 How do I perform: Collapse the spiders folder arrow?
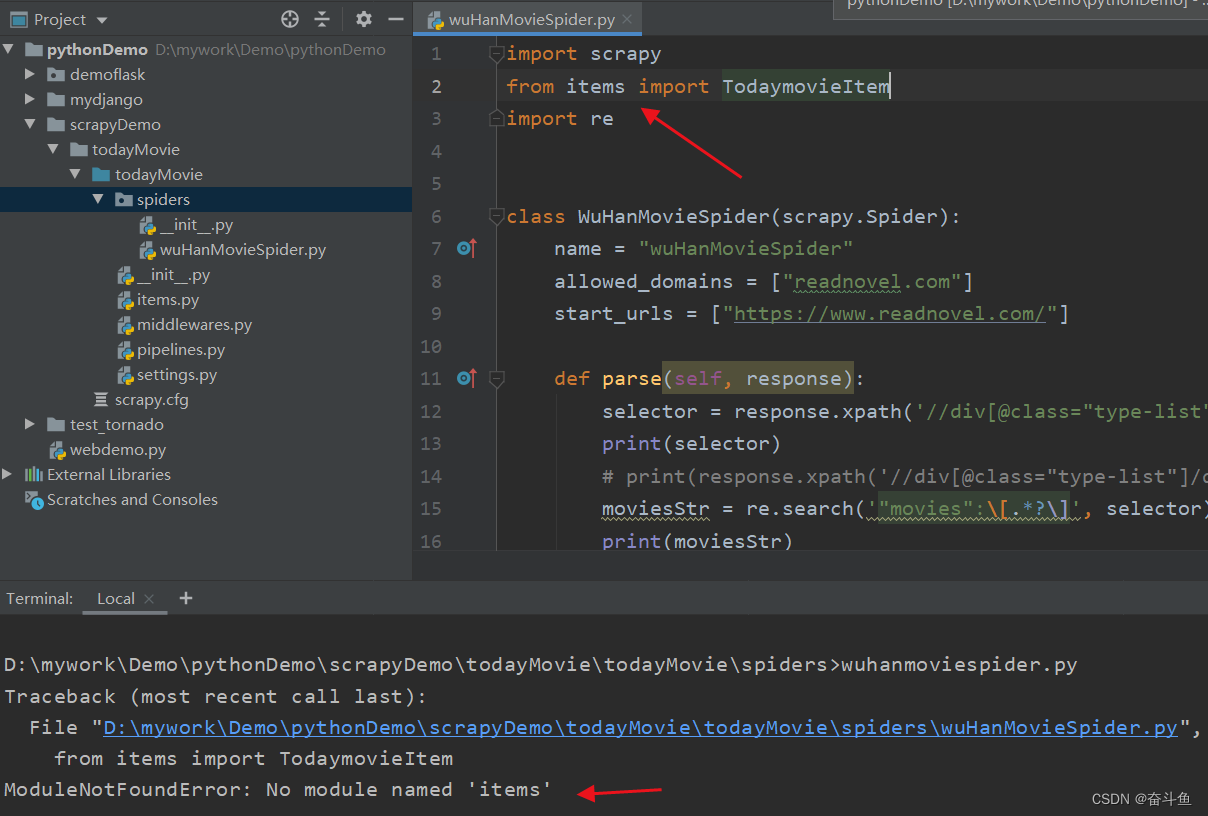pos(98,200)
